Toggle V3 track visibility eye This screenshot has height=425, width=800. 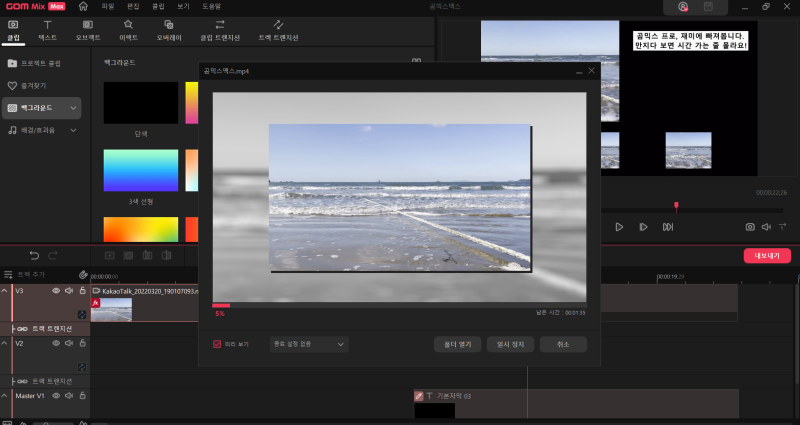tap(56, 290)
